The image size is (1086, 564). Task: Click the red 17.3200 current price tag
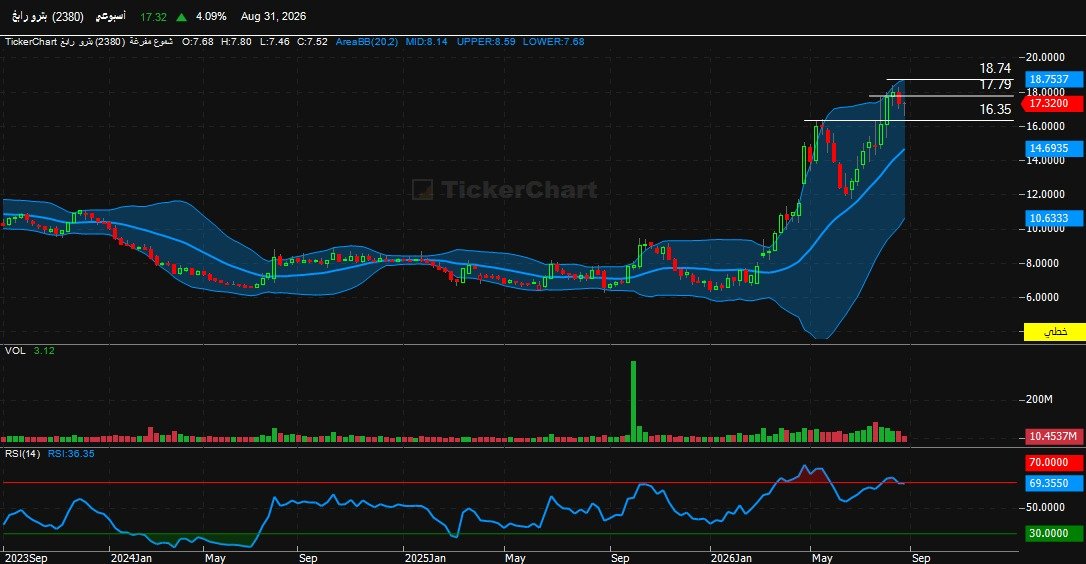(1051, 103)
